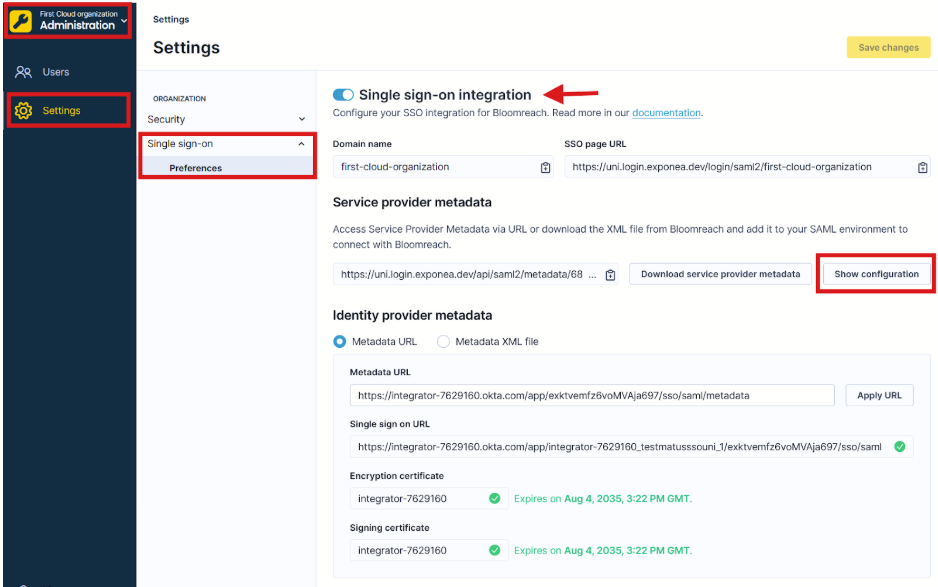Choose the Metadata XML file option
The width and height of the screenshot is (938, 587).
443,339
